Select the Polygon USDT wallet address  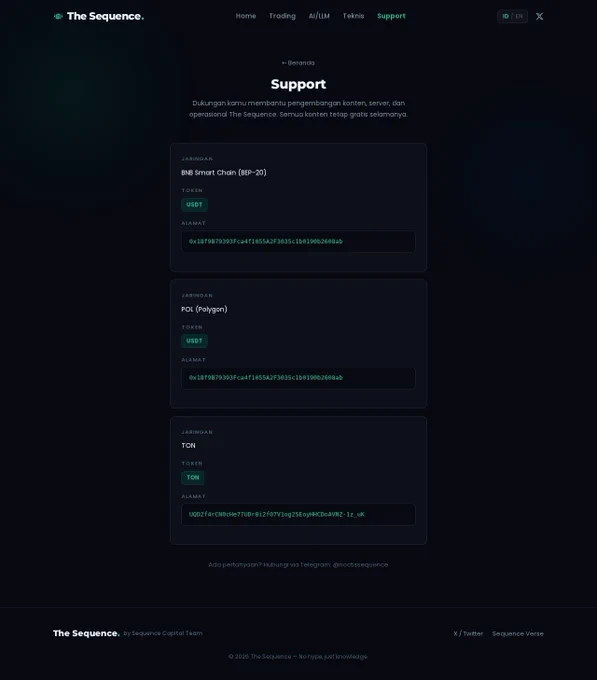[298, 378]
